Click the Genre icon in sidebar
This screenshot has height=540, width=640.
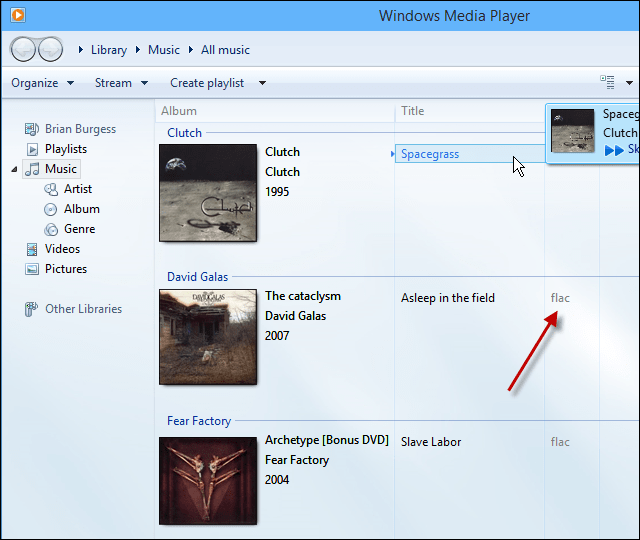coord(51,229)
